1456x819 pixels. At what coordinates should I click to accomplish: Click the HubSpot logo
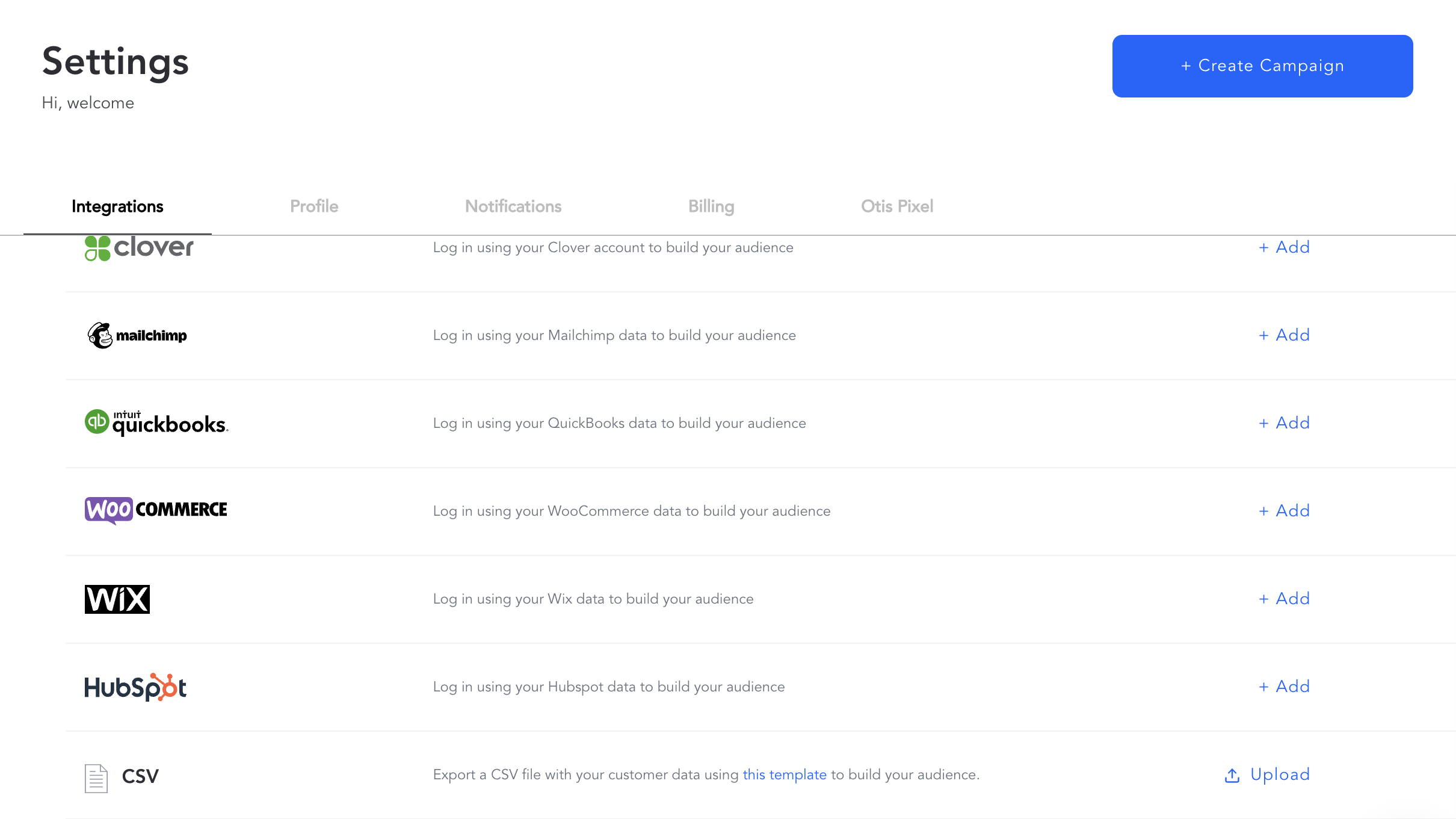point(135,687)
